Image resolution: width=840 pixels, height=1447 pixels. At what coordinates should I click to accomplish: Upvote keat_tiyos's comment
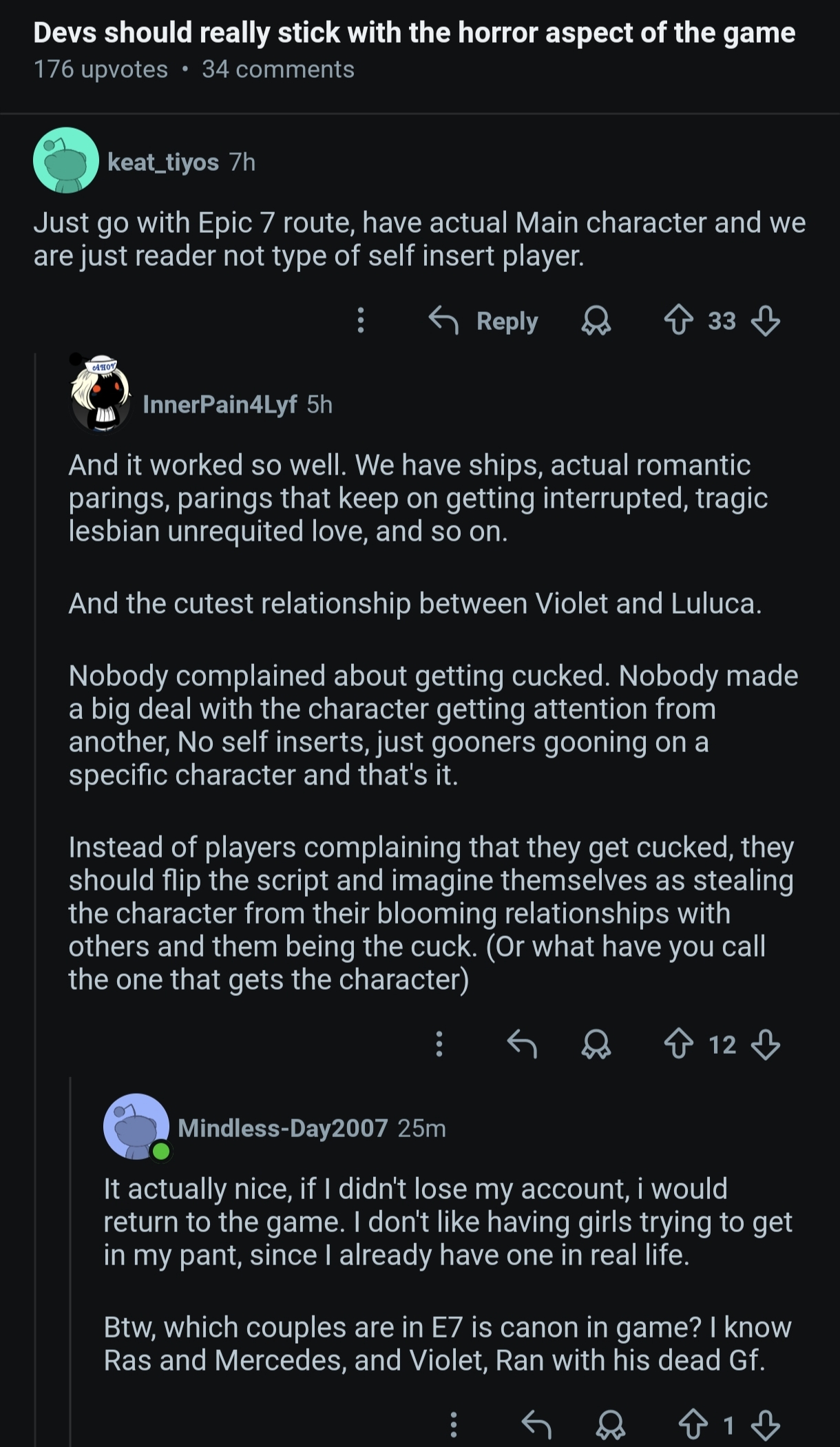678,321
